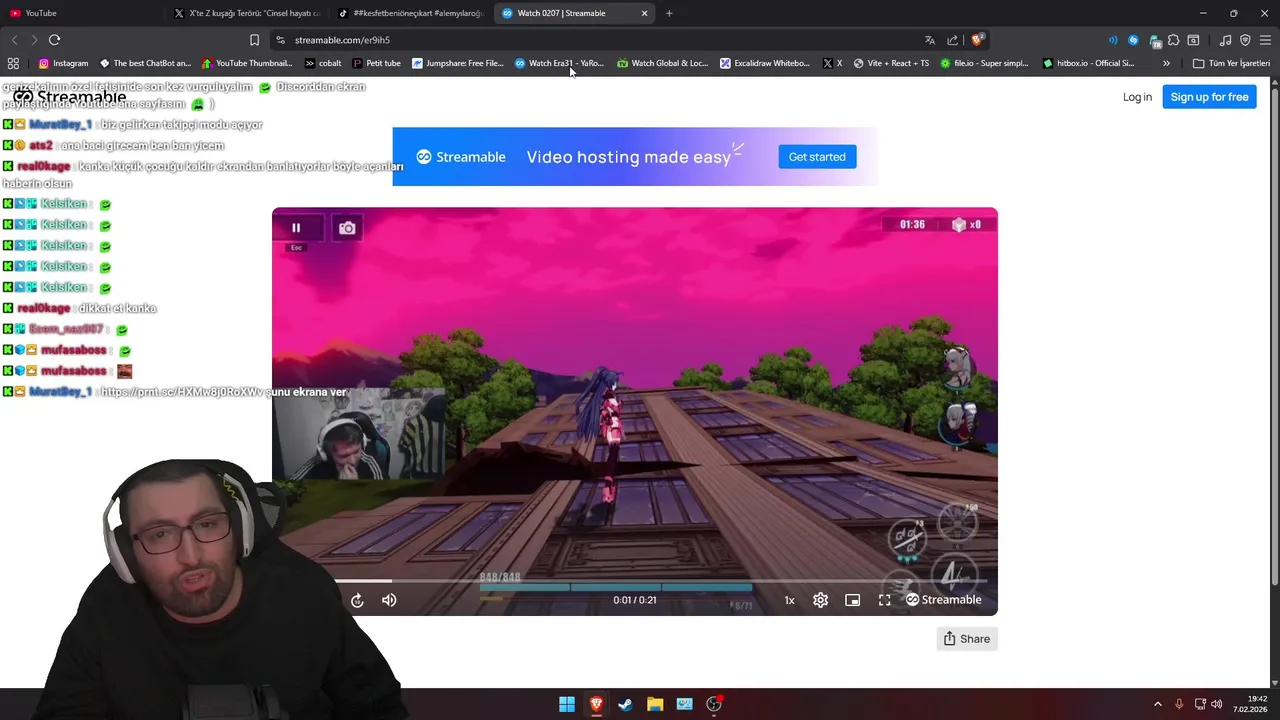Screen dimensions: 1280x720
Task: Go back with the browser back arrow
Action: click(x=14, y=40)
